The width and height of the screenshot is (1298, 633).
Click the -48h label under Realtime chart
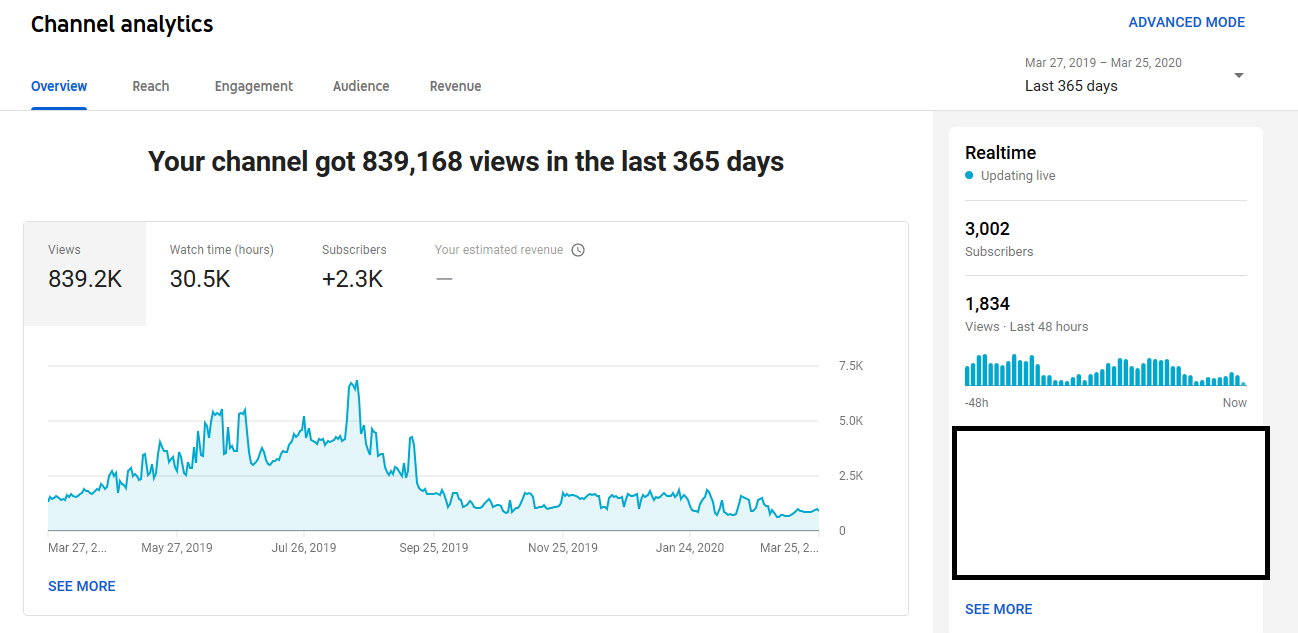click(x=977, y=403)
